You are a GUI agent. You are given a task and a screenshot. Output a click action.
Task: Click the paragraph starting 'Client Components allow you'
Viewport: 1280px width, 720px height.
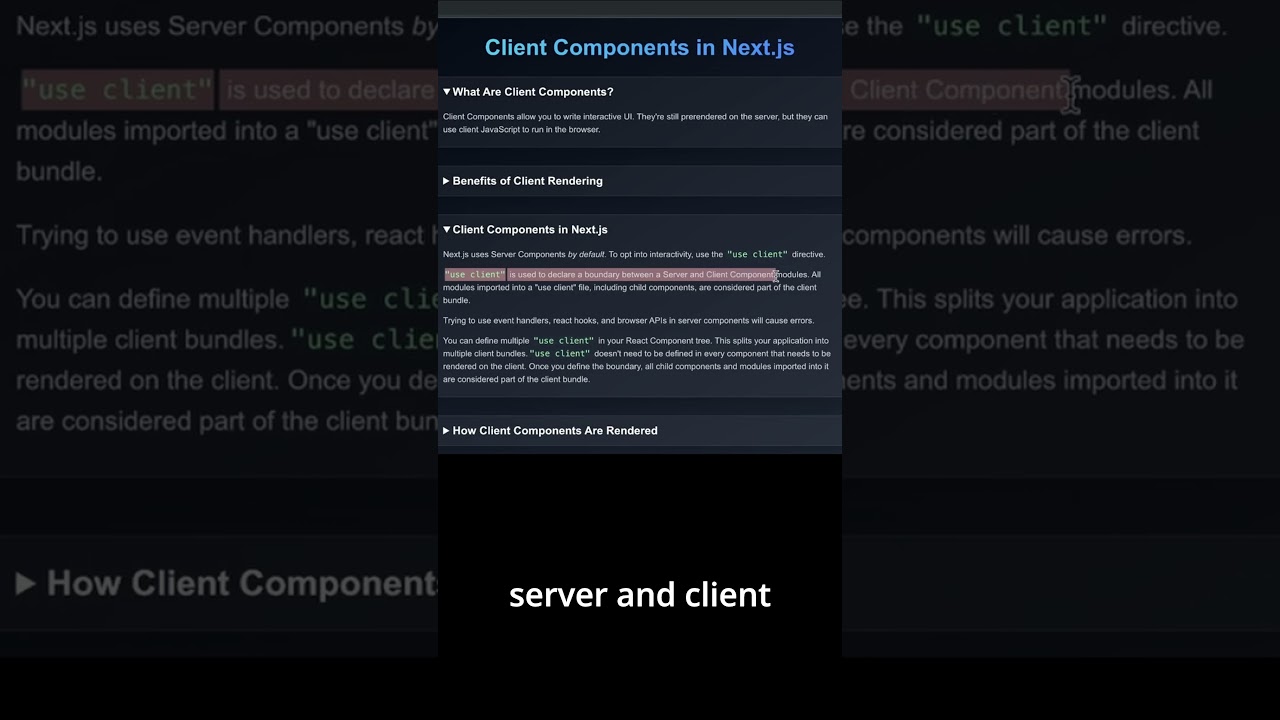(x=635, y=123)
